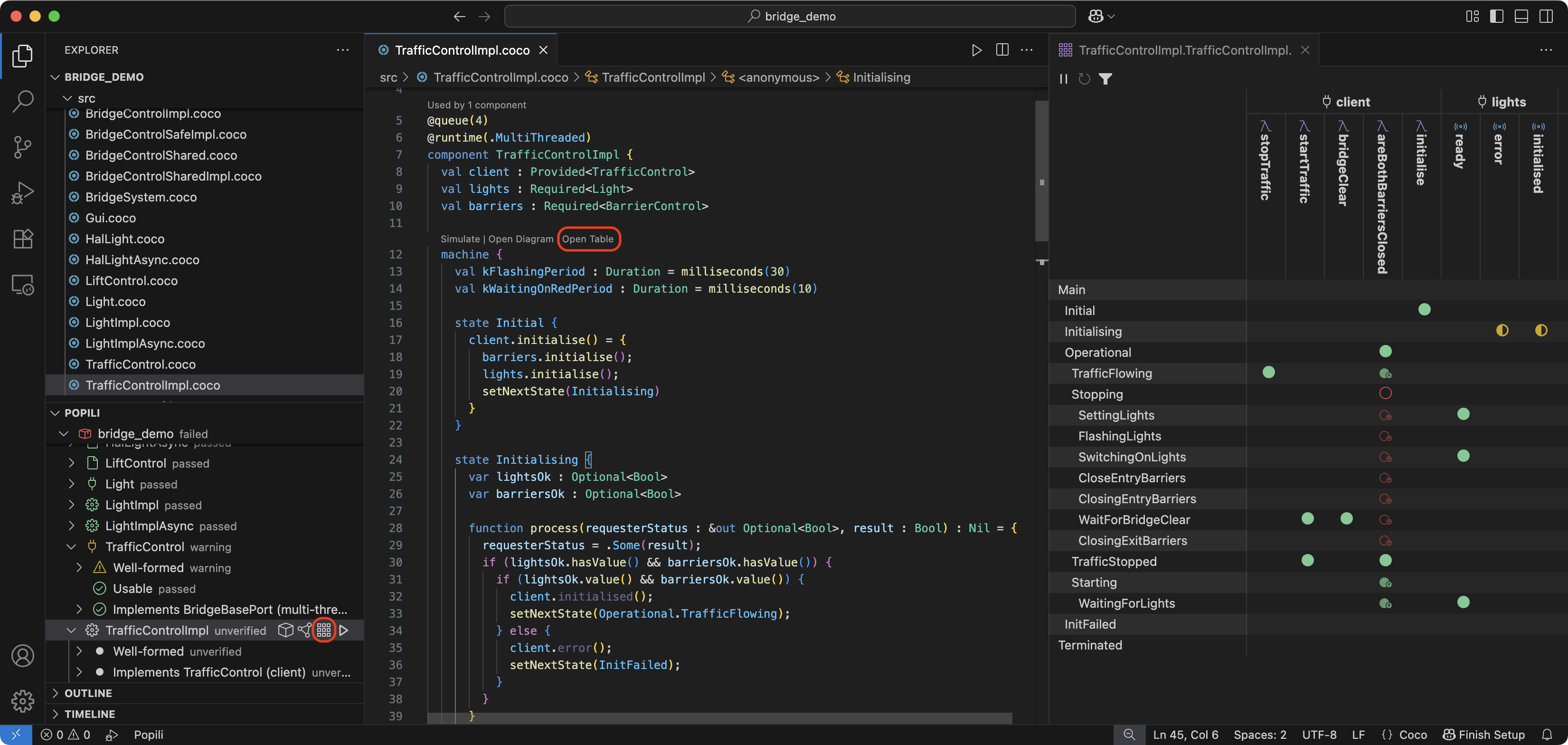
Task: Open editor More Actions ellipsis
Action: point(1027,50)
